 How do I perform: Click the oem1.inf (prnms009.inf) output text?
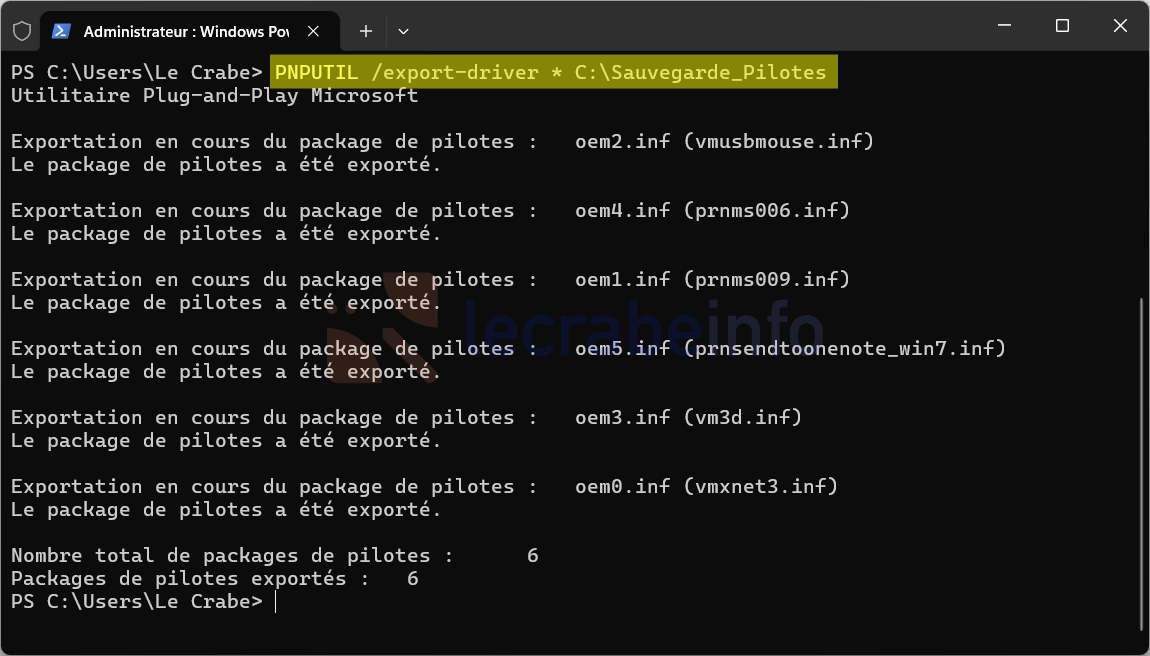[x=712, y=279]
